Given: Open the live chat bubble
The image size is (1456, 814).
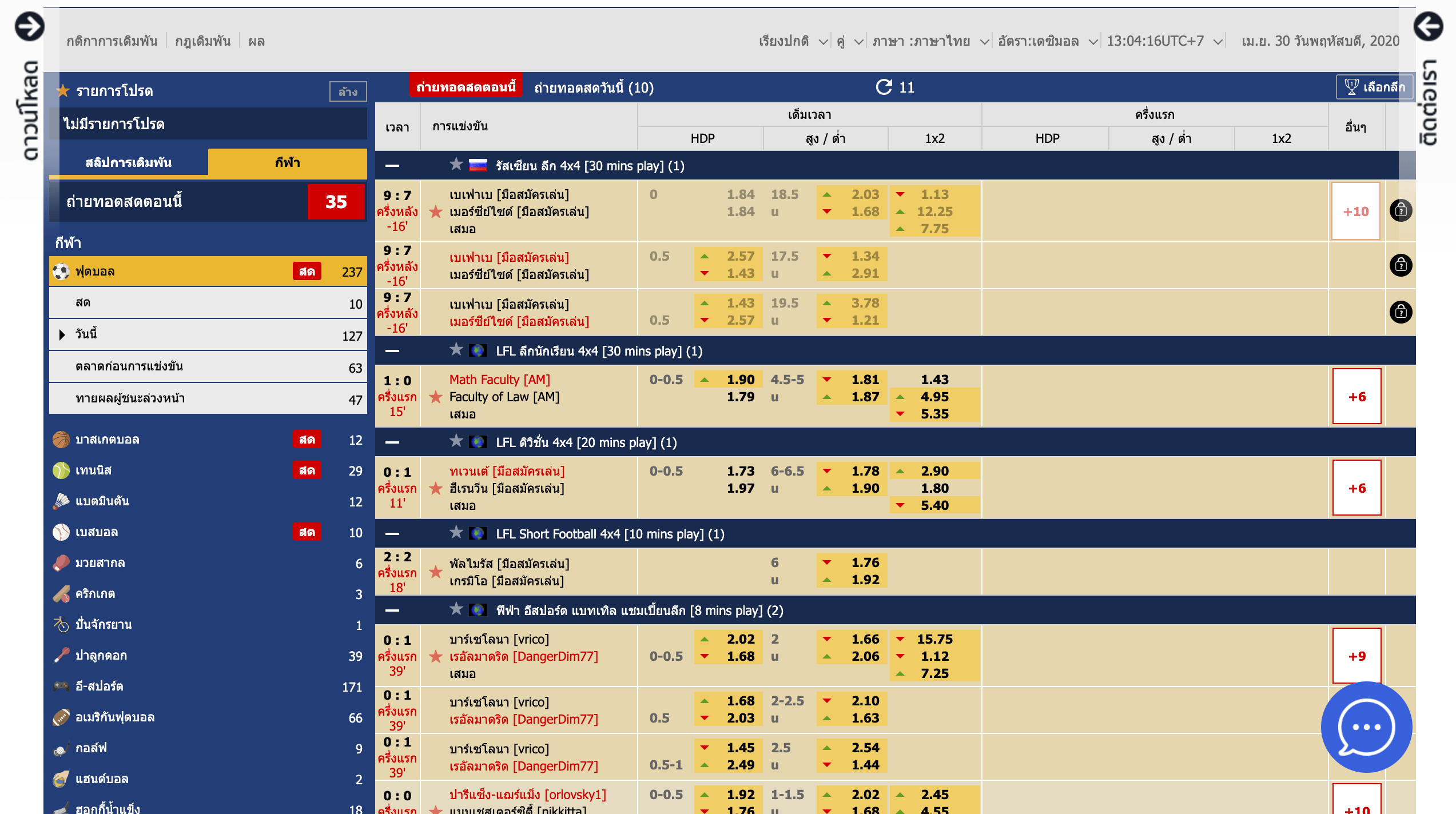Looking at the screenshot, I should [x=1366, y=727].
